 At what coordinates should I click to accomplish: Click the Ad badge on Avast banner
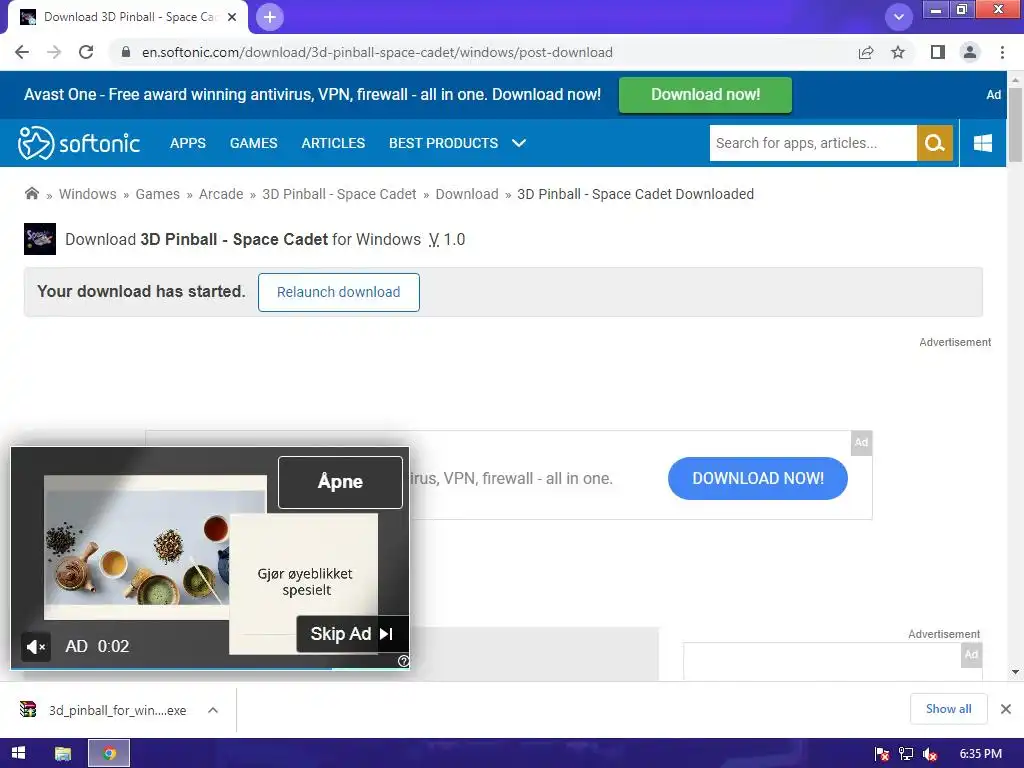tap(993, 95)
